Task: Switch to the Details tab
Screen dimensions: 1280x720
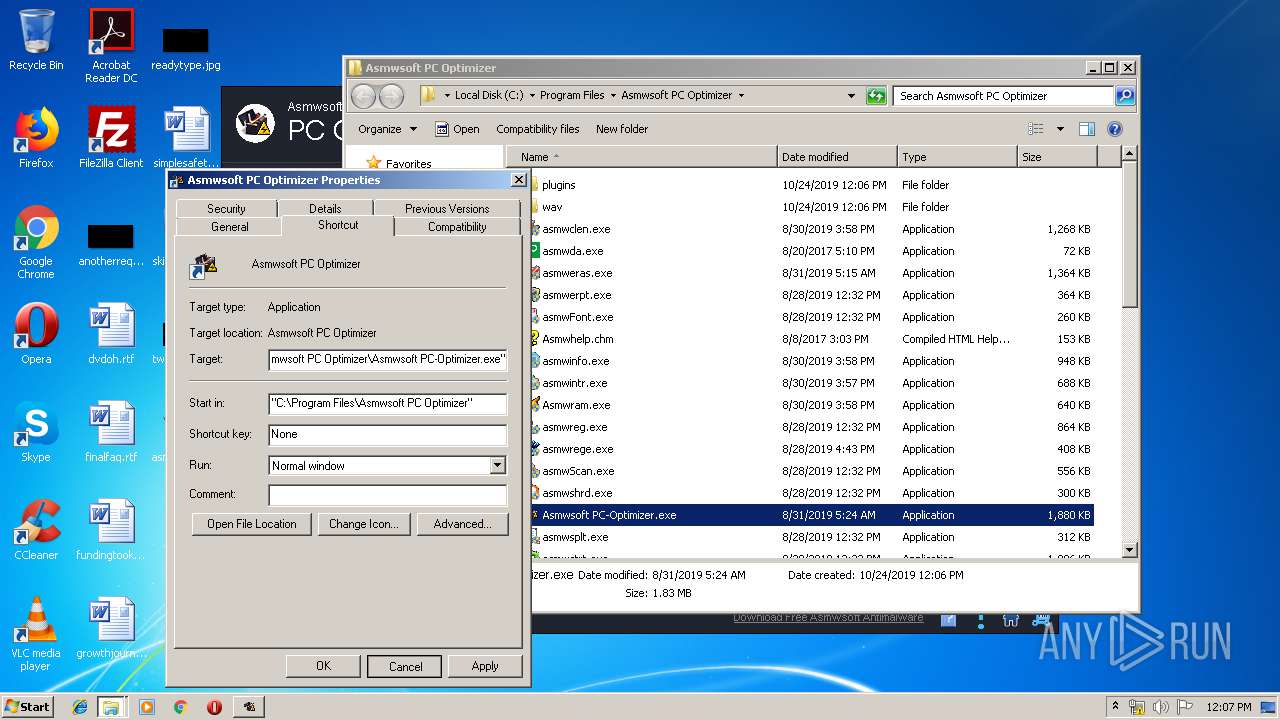Action: 325,209
